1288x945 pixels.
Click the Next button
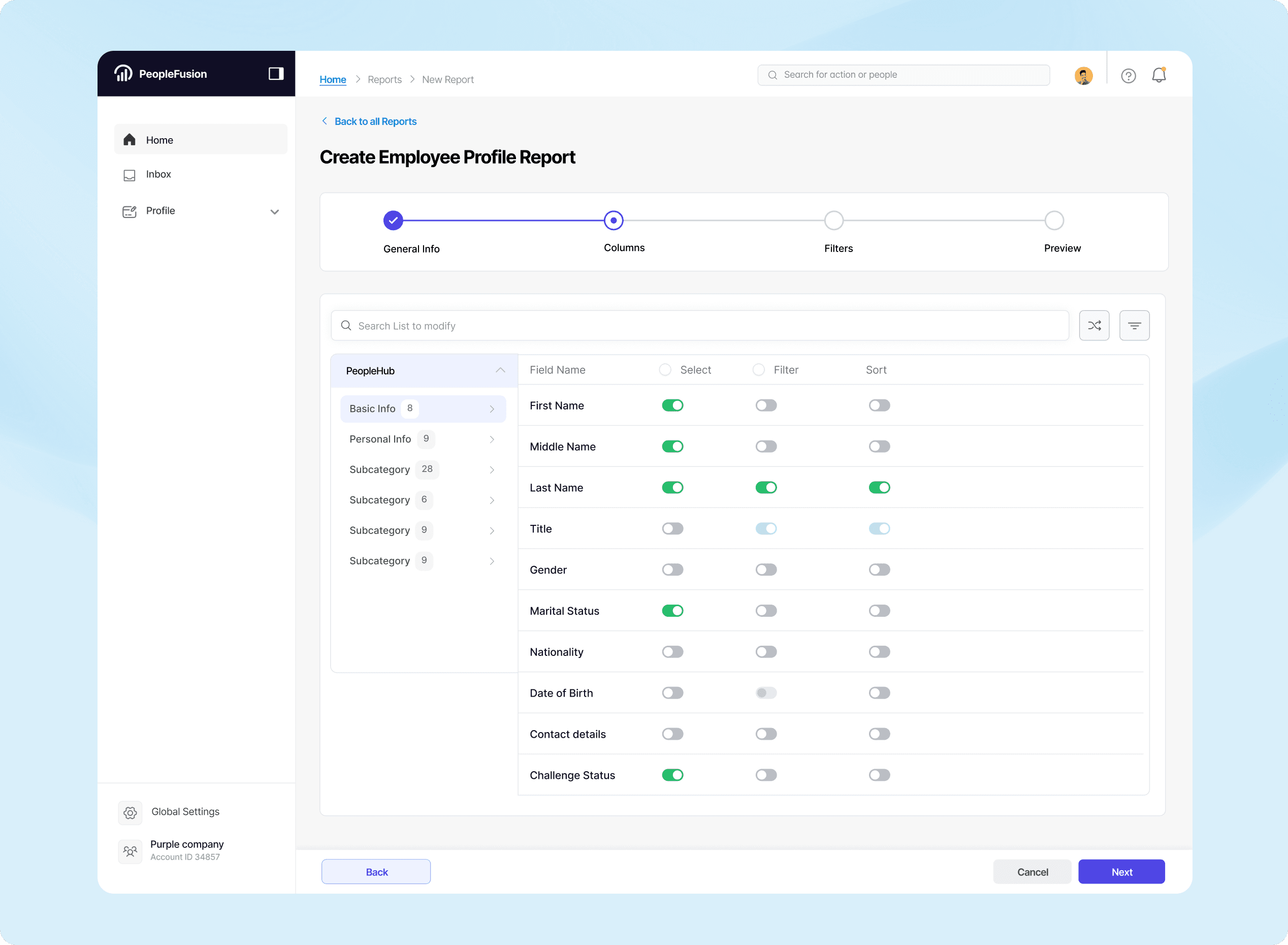pyautogui.click(x=1120, y=872)
